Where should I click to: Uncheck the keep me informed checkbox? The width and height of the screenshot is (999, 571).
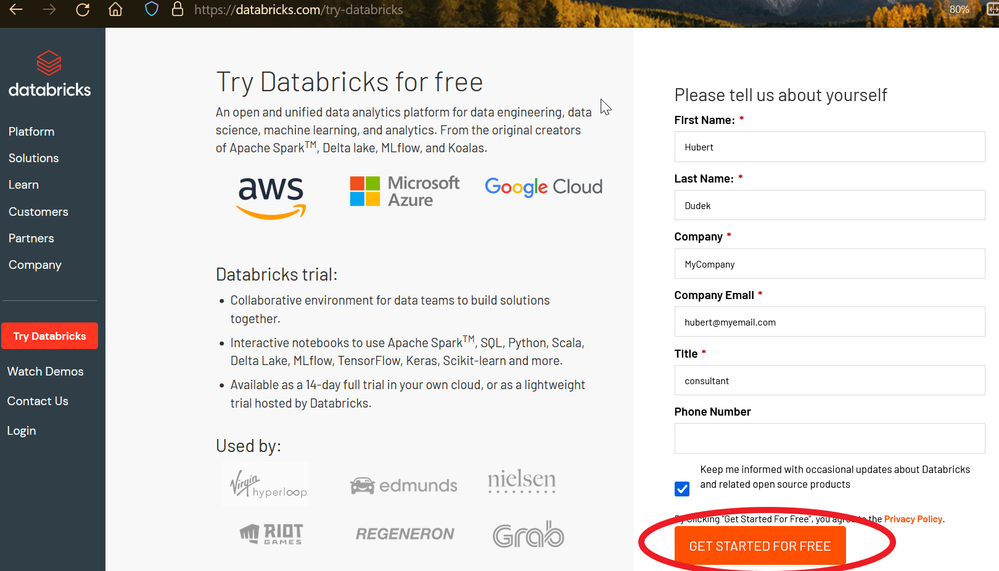coord(682,489)
